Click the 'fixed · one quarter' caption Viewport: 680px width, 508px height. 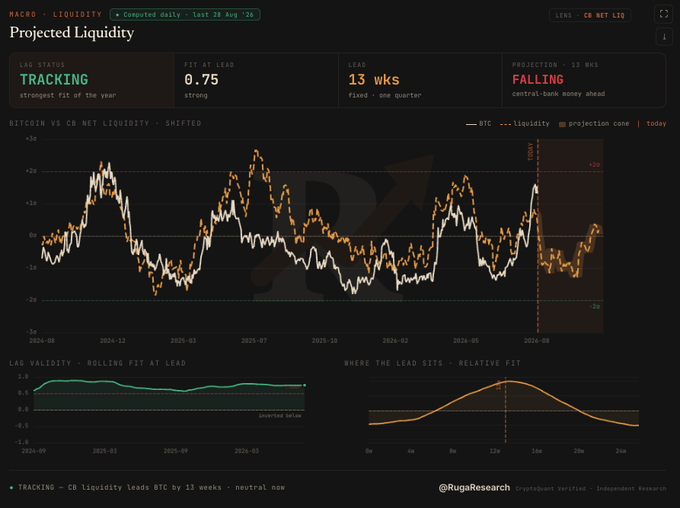coord(384,95)
